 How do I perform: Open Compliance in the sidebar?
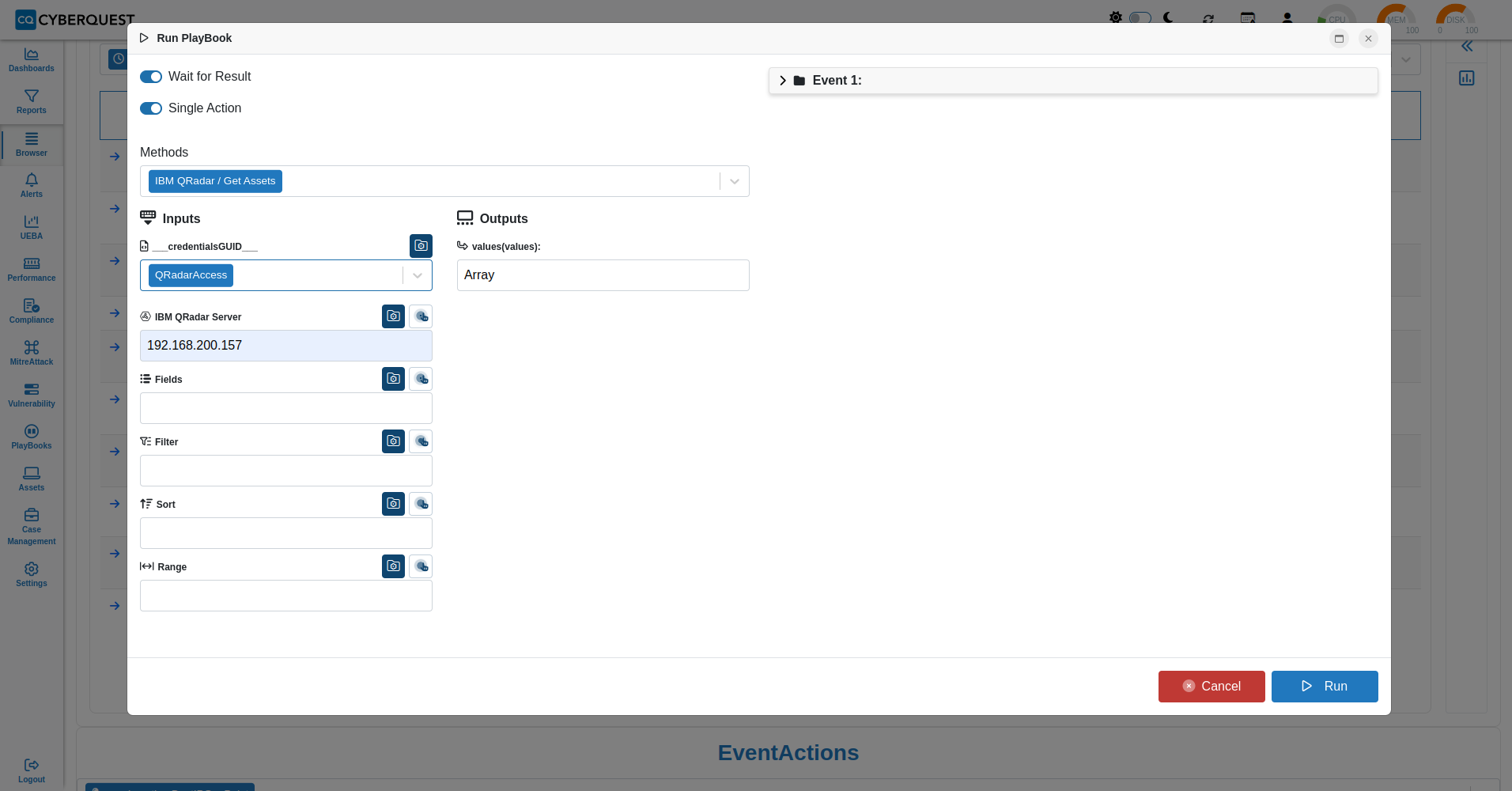click(x=32, y=312)
